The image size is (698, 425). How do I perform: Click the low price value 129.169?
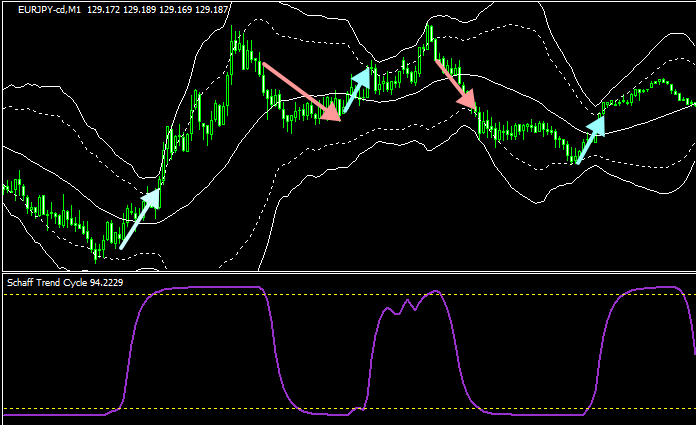(x=176, y=9)
